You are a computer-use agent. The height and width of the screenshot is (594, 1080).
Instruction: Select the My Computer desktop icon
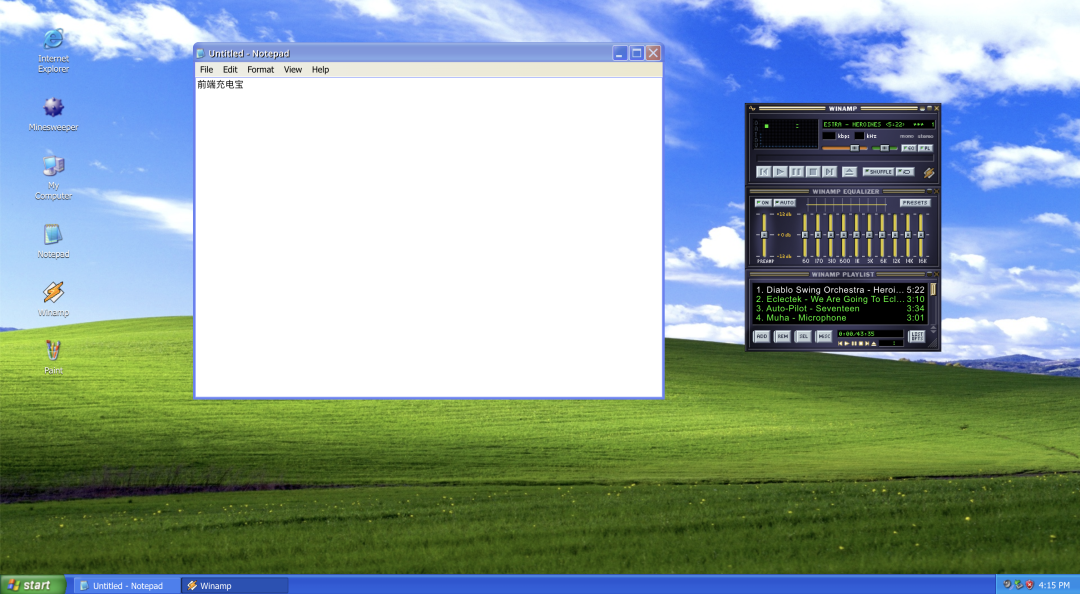53,166
